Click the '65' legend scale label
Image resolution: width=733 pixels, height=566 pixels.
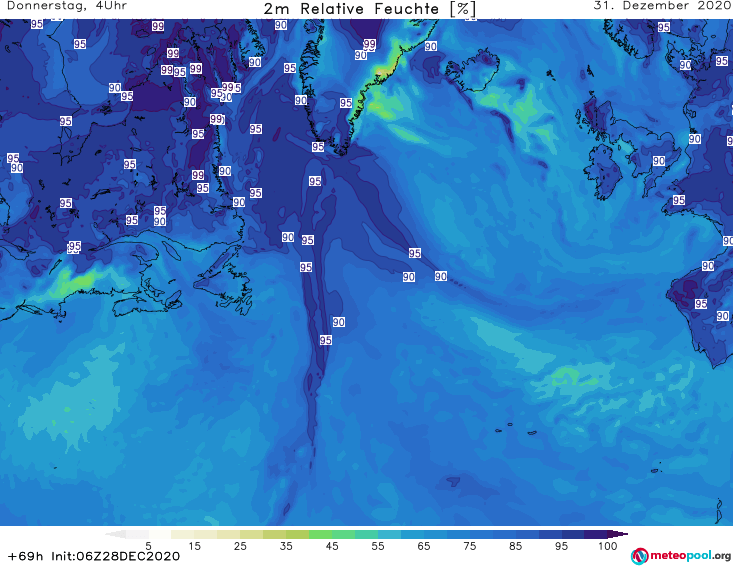424,546
